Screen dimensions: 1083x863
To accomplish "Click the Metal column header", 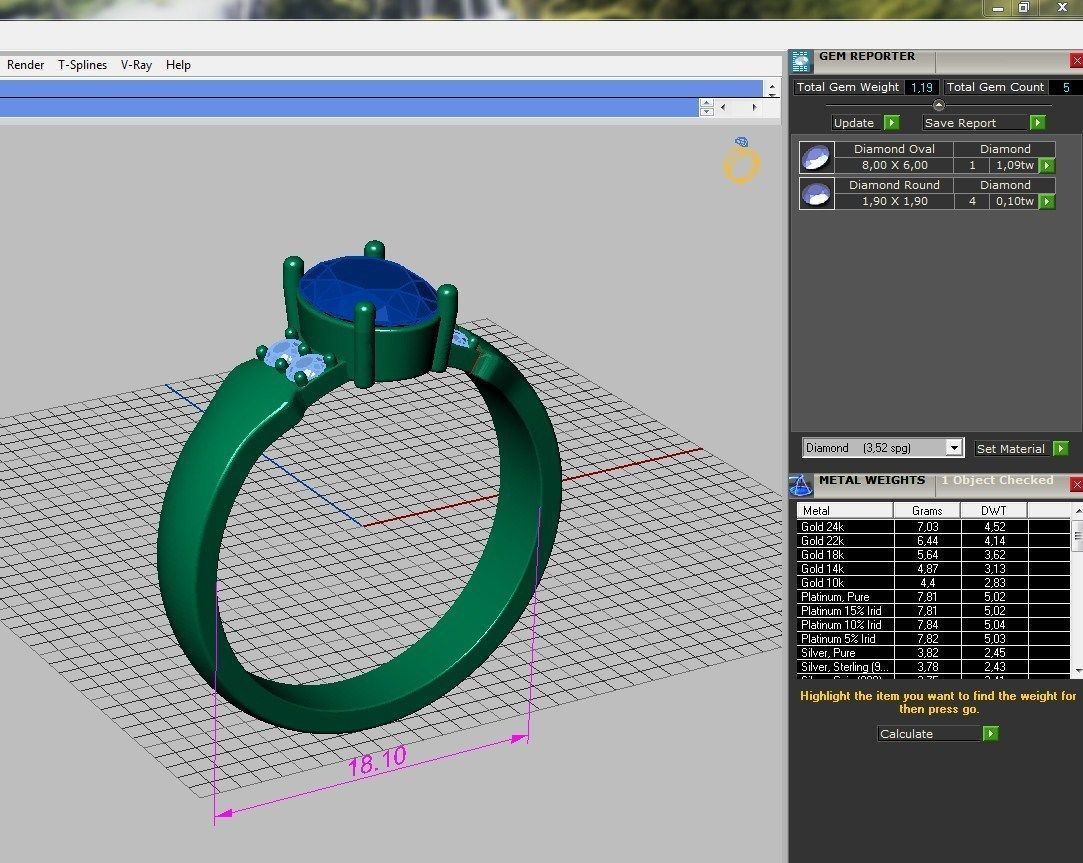I will coord(845,511).
